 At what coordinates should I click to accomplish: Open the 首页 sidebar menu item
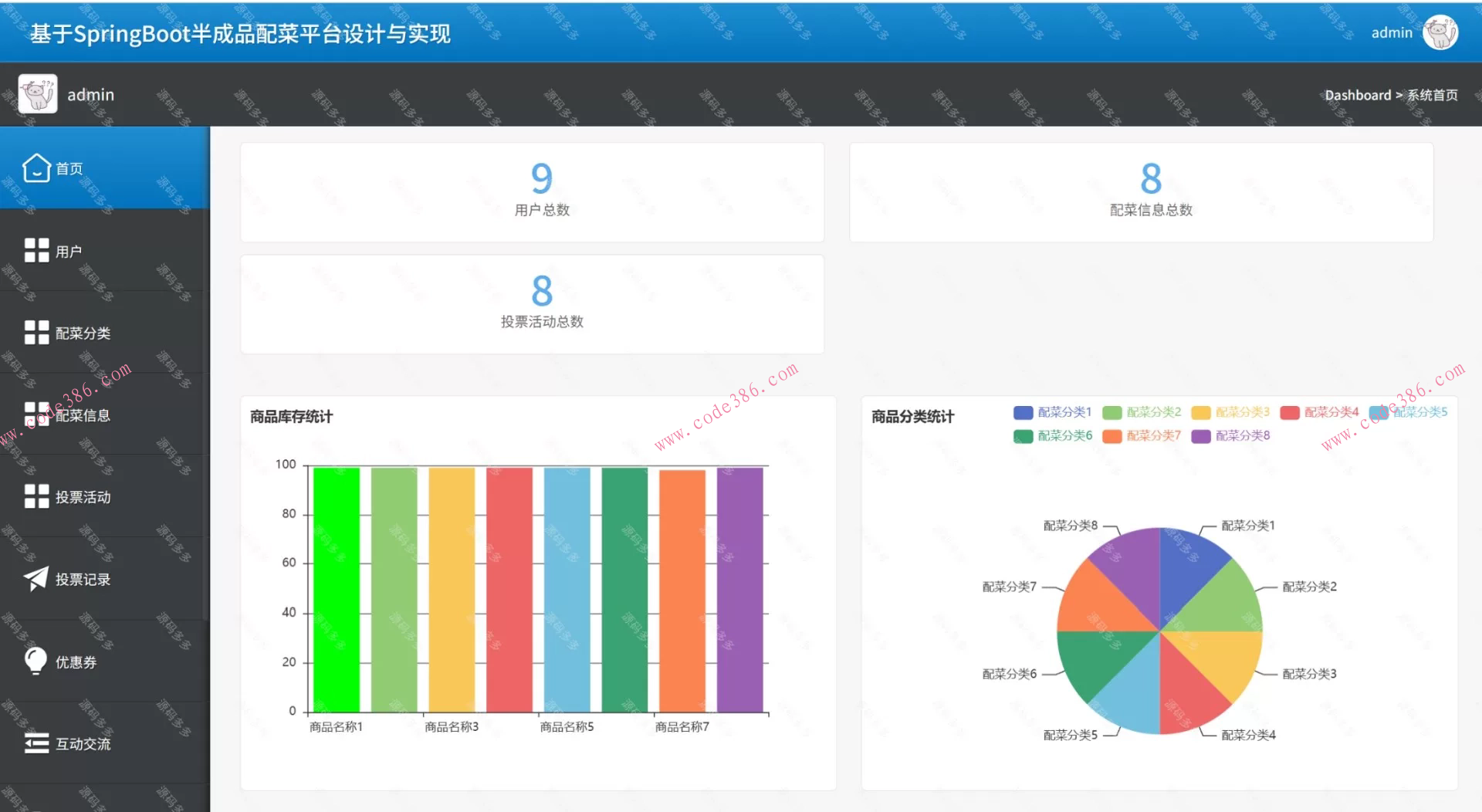tap(69, 168)
